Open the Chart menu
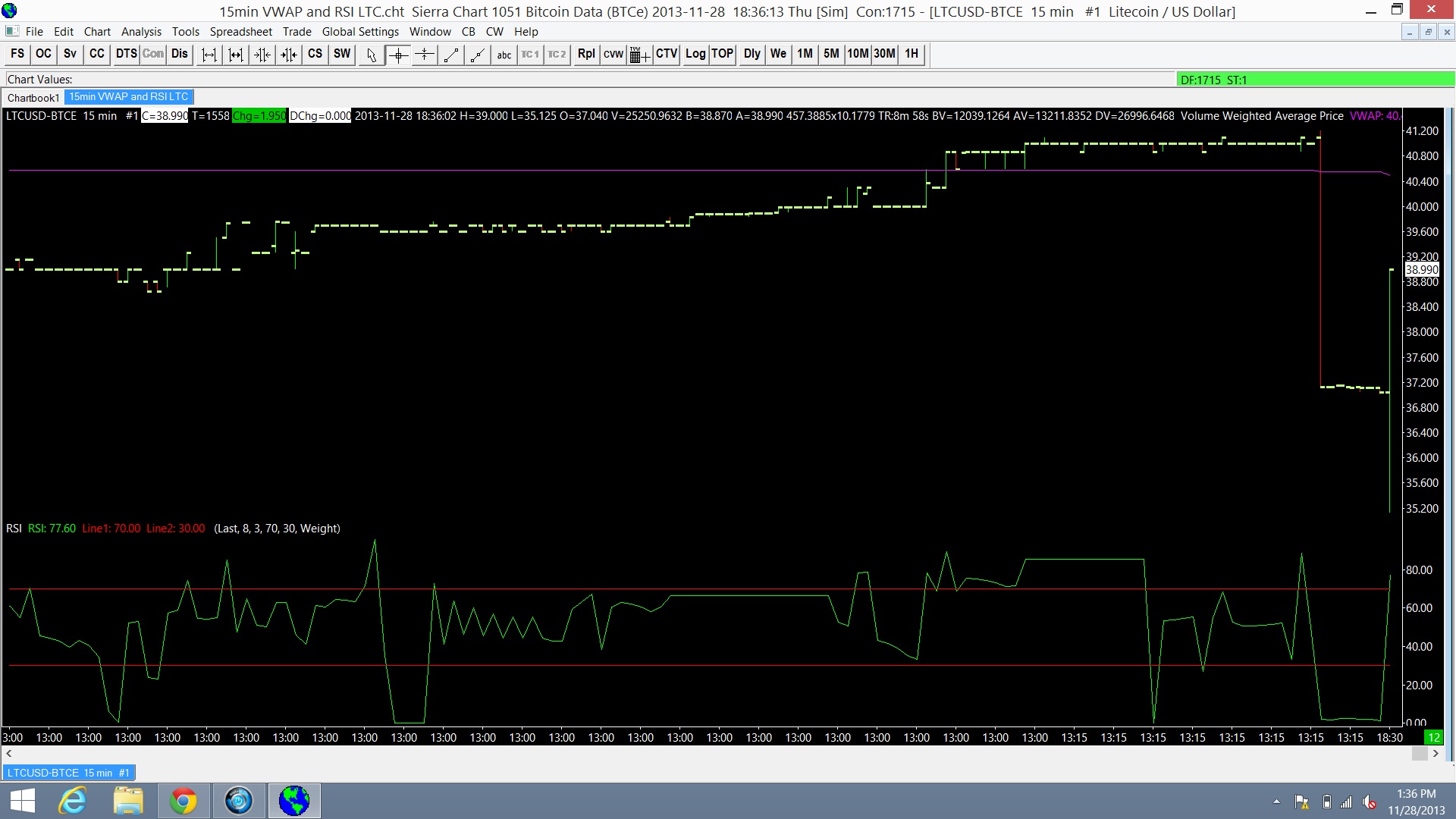 coord(97,32)
